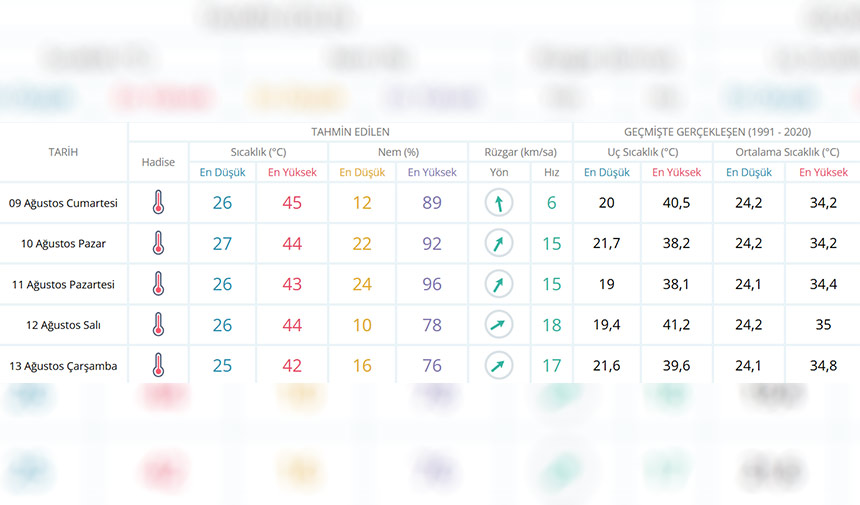Click the highest temperature value 45

[292, 203]
